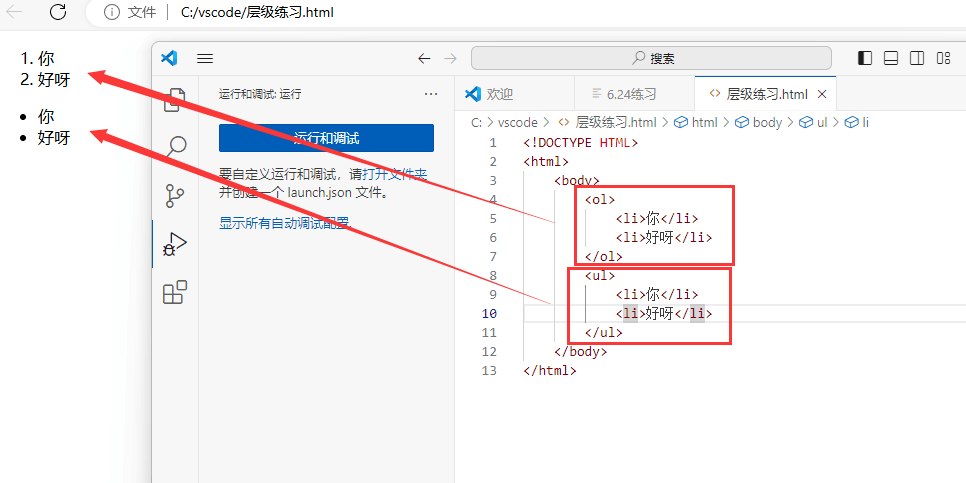This screenshot has height=483, width=966.
Task: Click the browser reload icon
Action: pyautogui.click(x=58, y=12)
